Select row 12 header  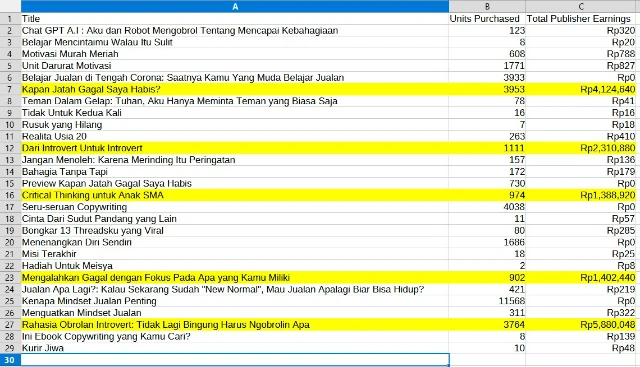(x=10, y=148)
